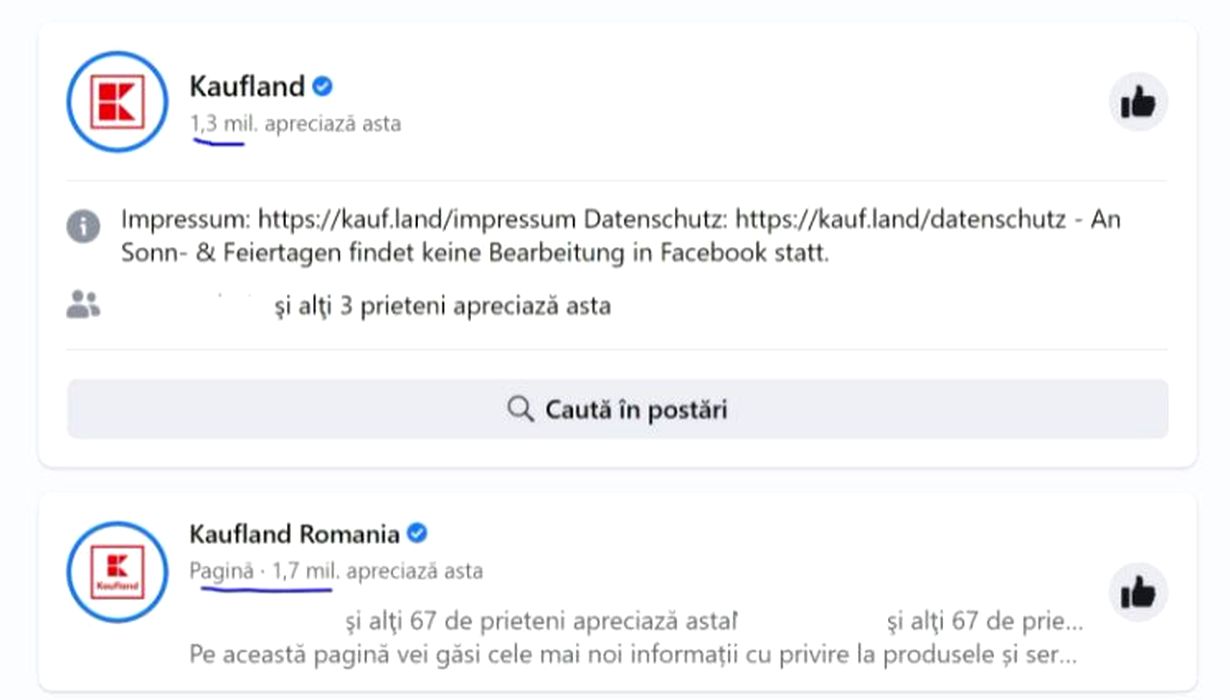This screenshot has width=1230, height=700.
Task: Click "1,3 mil. apreciază asta" count
Action: 295,124
